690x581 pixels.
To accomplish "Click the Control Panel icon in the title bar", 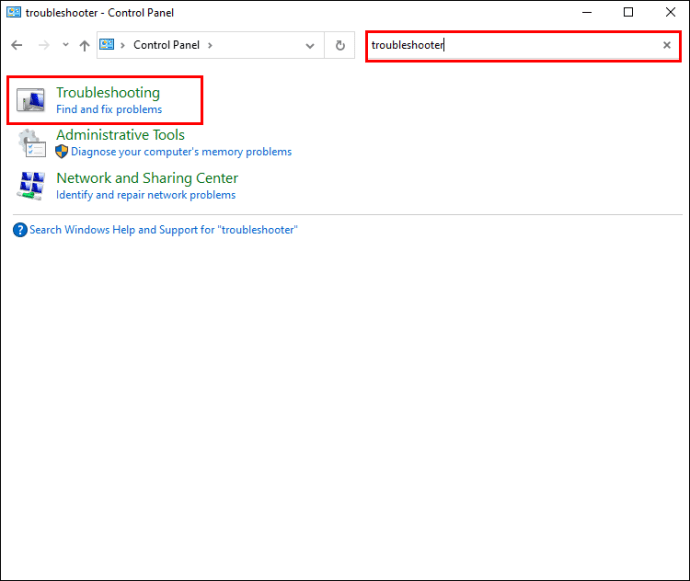I will (x=14, y=12).
